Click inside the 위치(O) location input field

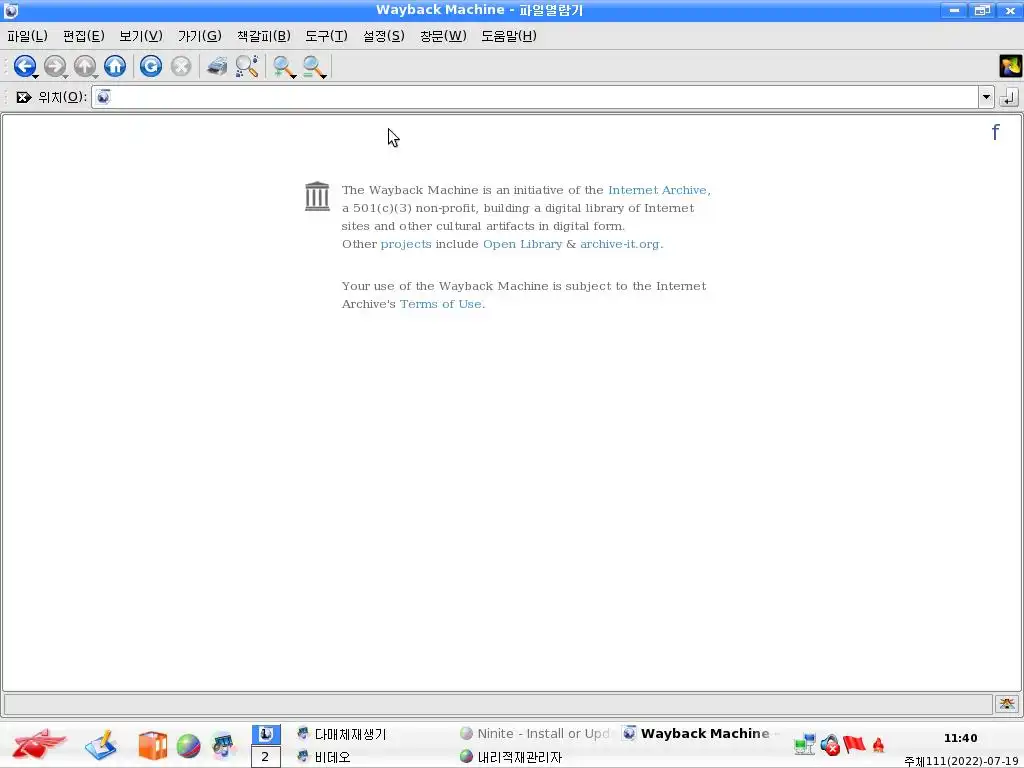tap(535, 97)
